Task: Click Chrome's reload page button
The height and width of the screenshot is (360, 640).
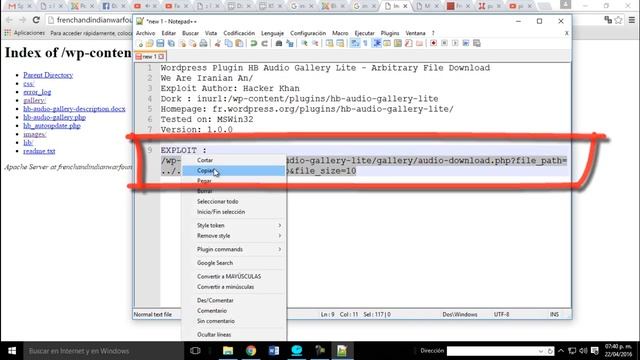Action: tap(36, 20)
